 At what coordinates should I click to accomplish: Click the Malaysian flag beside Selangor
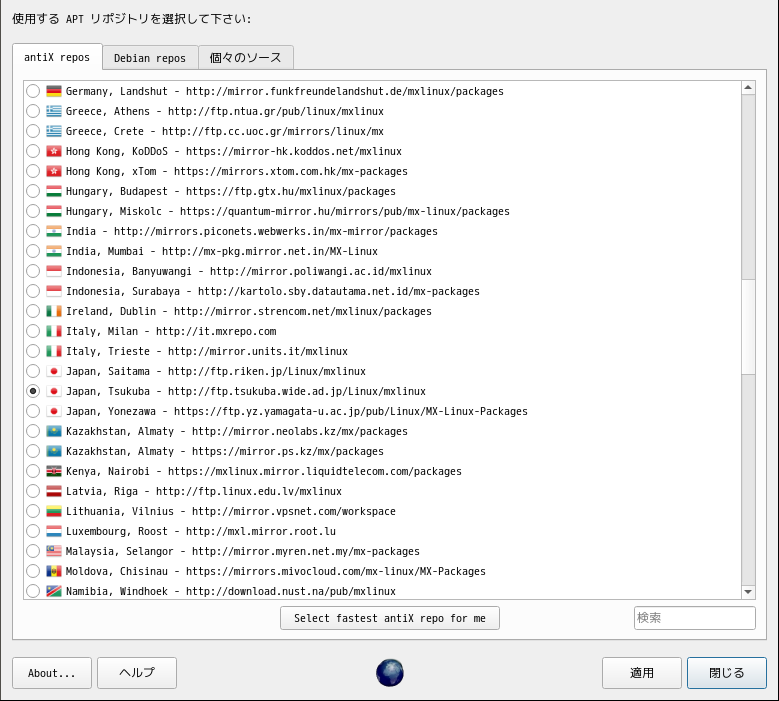point(54,551)
